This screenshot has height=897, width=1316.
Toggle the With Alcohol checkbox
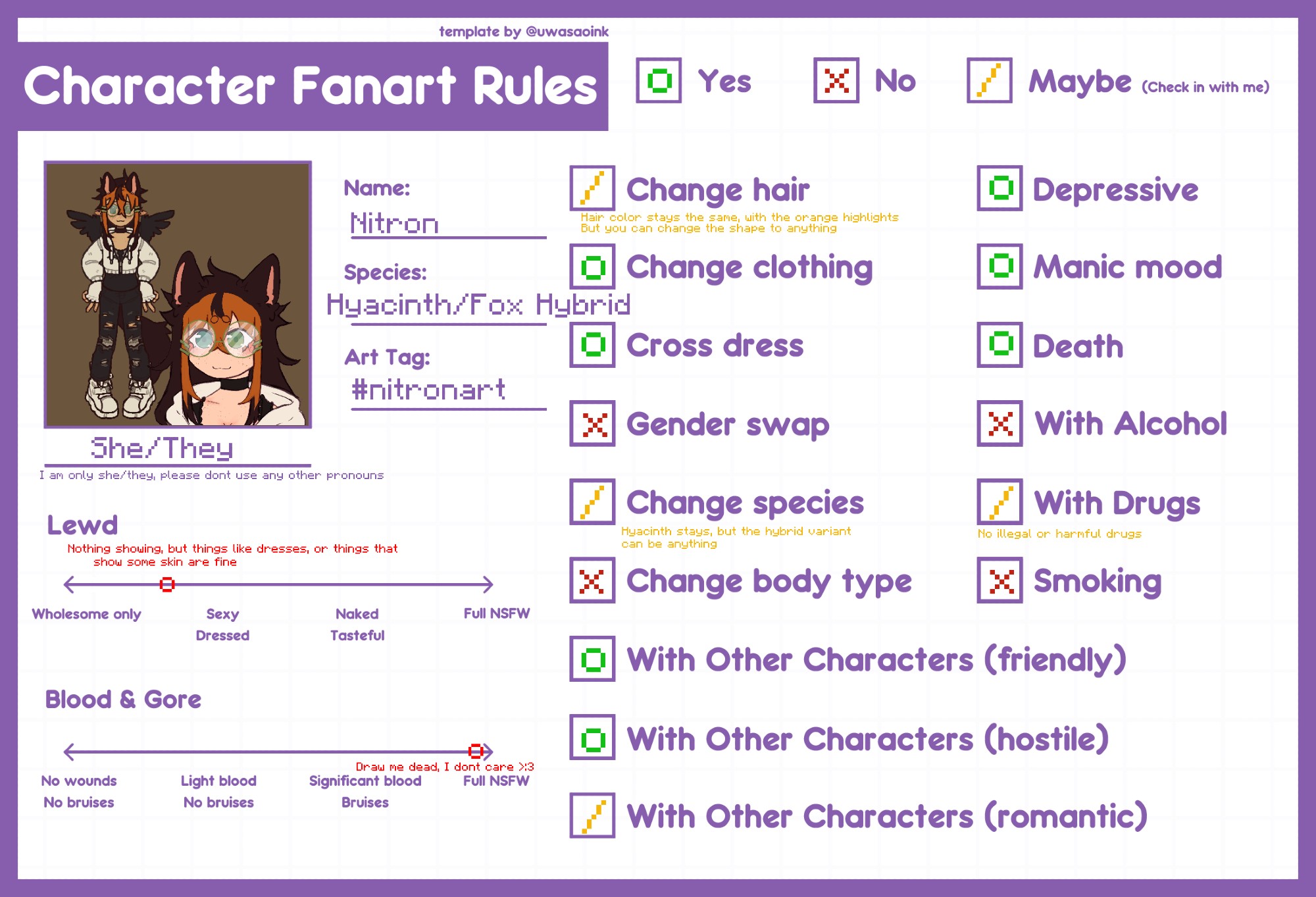tap(1000, 424)
